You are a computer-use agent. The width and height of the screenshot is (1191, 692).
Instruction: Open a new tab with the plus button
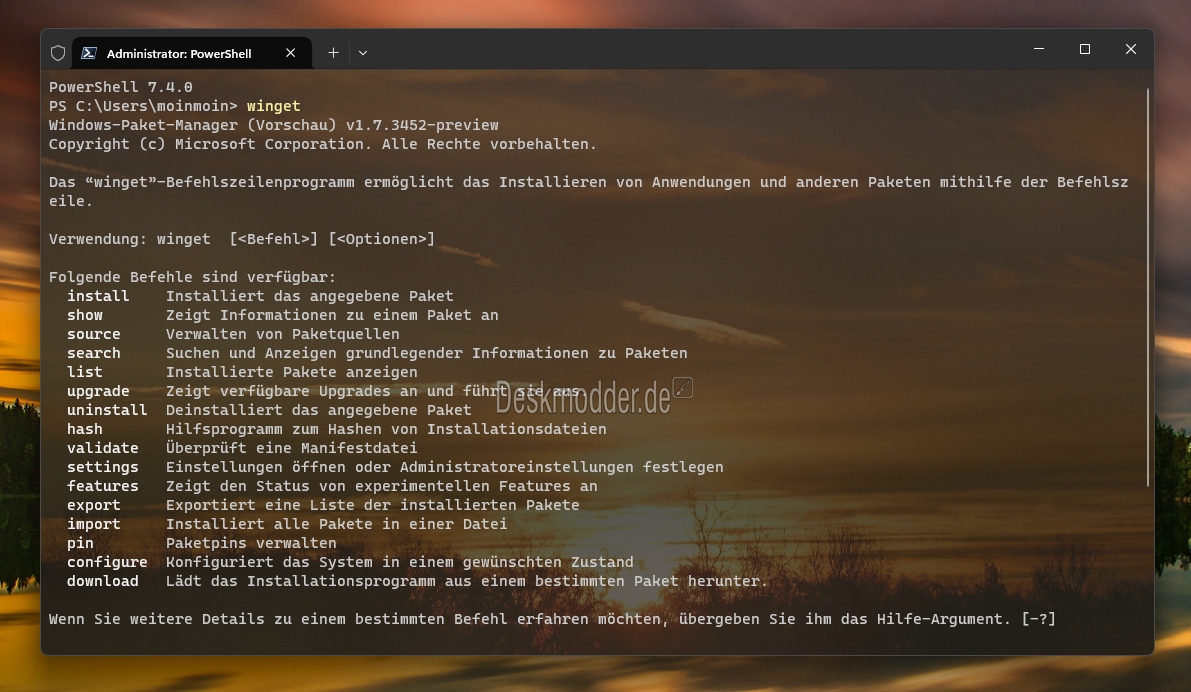pos(333,53)
